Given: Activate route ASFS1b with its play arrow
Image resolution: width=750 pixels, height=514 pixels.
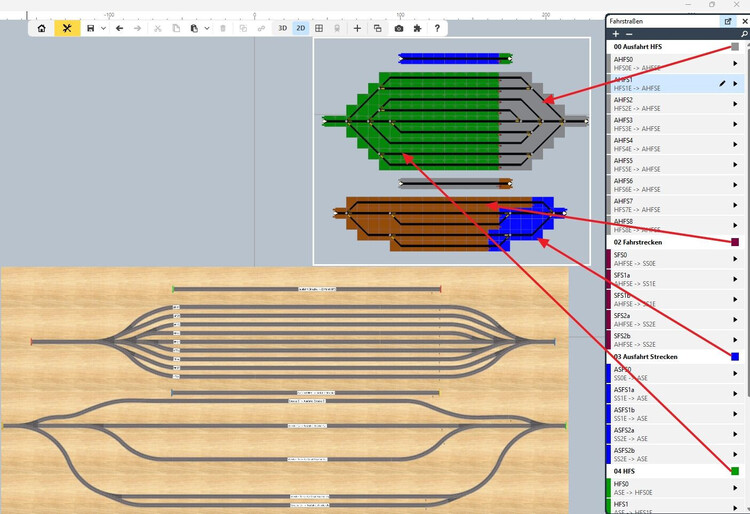Looking at the screenshot, I should pyautogui.click(x=735, y=414).
